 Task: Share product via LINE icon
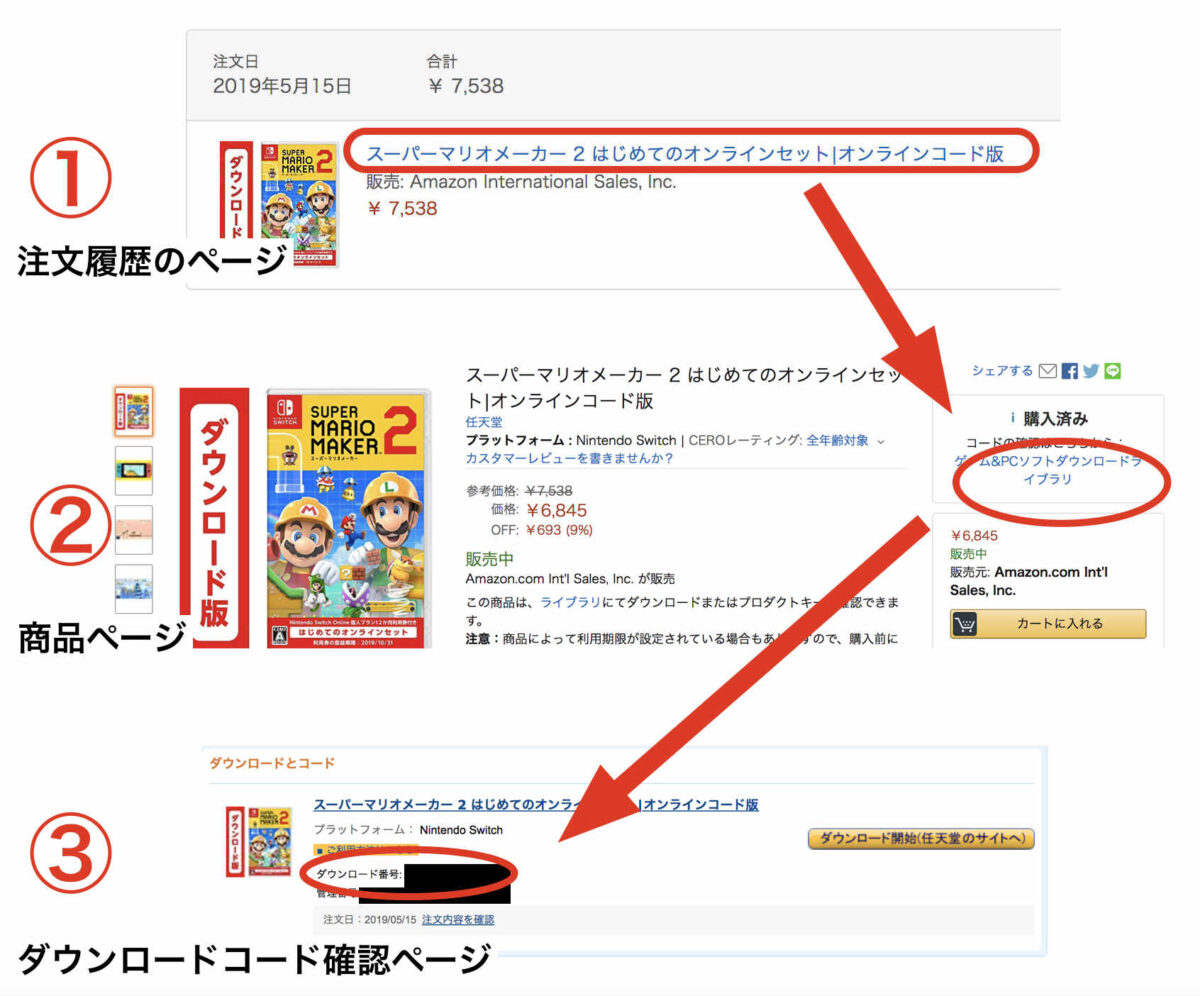tap(1113, 371)
